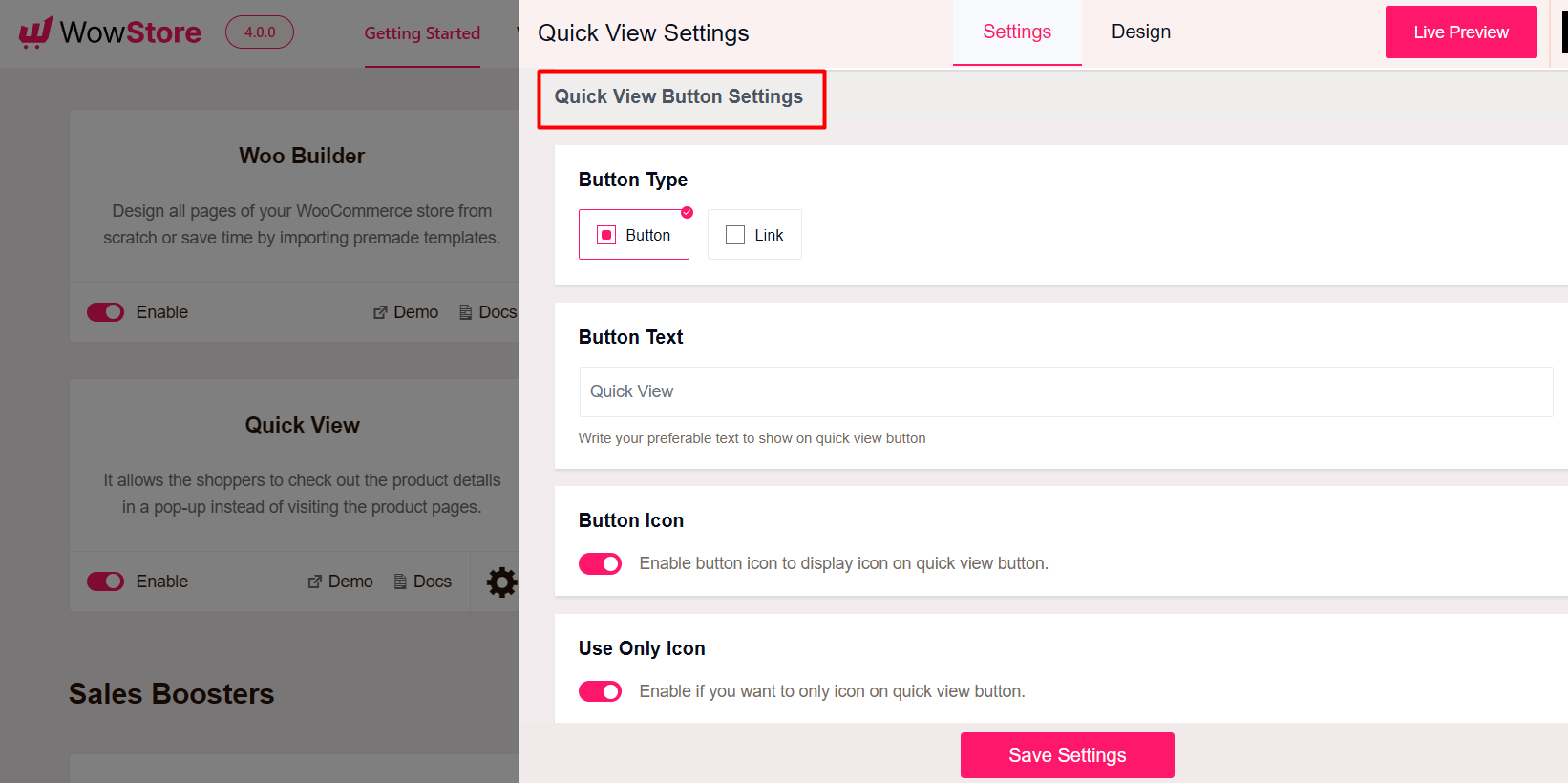
Task: Open the Getting Started tab
Action: (422, 32)
